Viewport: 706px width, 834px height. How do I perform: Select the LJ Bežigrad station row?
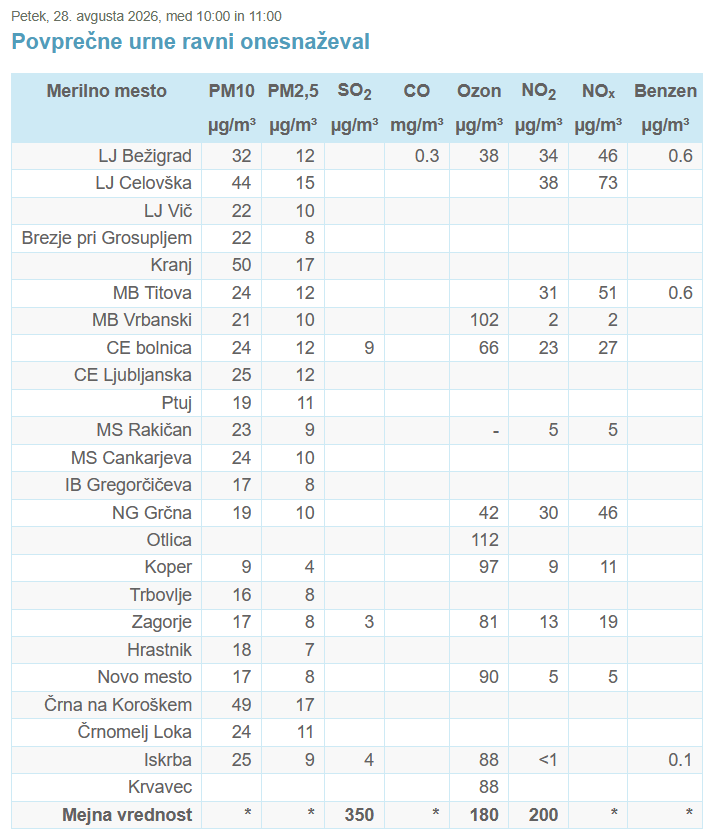pos(357,156)
